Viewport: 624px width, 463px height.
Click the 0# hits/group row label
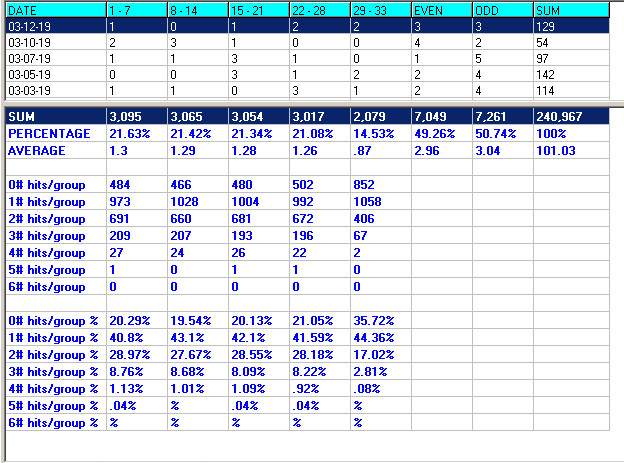tap(47, 185)
